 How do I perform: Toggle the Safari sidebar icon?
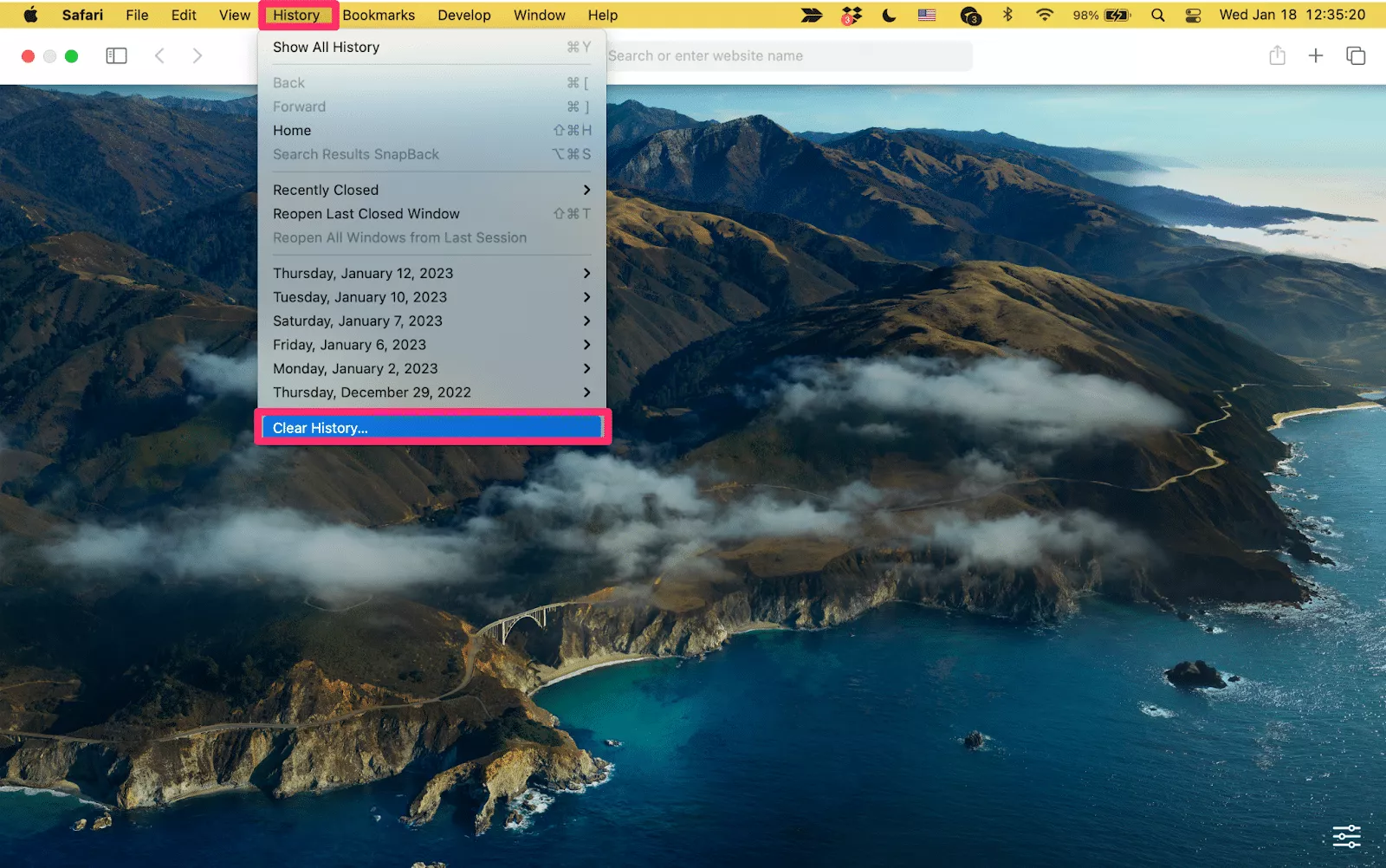click(116, 55)
